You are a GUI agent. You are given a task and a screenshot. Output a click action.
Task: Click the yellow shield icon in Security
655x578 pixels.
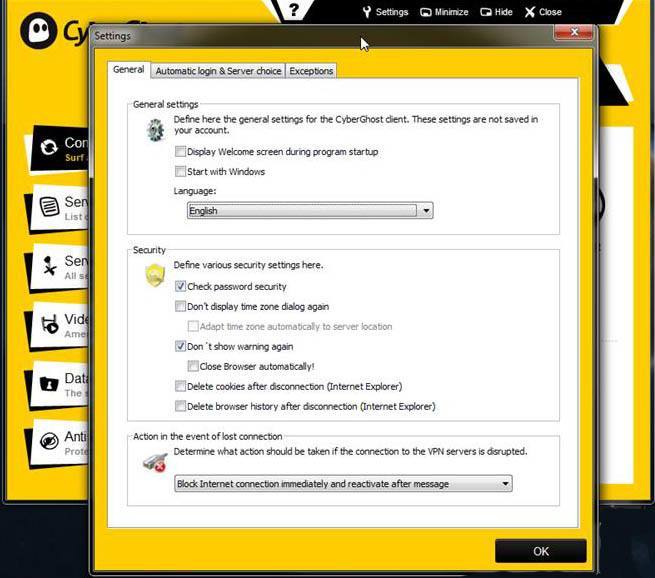155,275
